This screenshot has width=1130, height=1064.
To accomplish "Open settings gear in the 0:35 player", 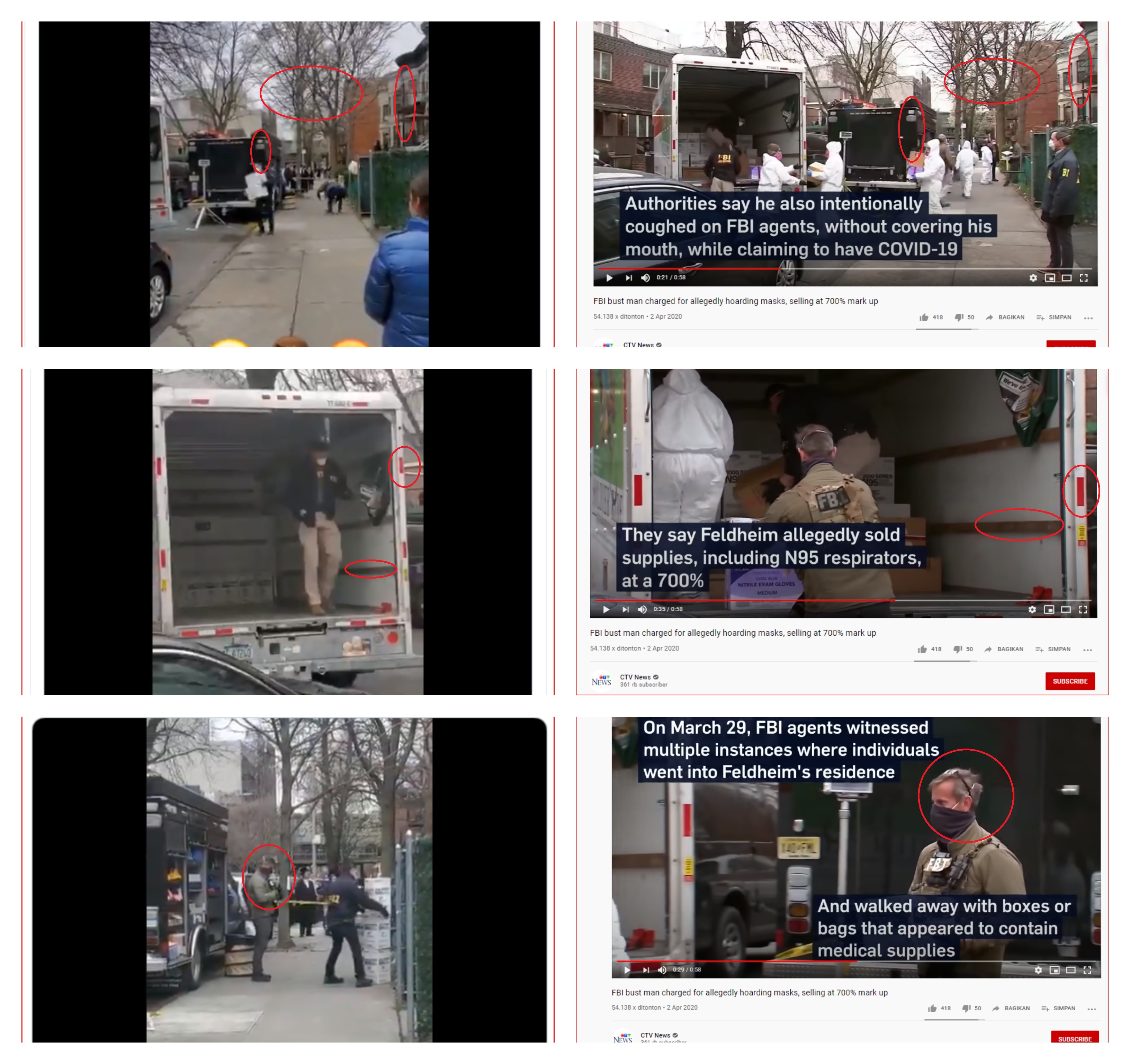I will point(1032,609).
